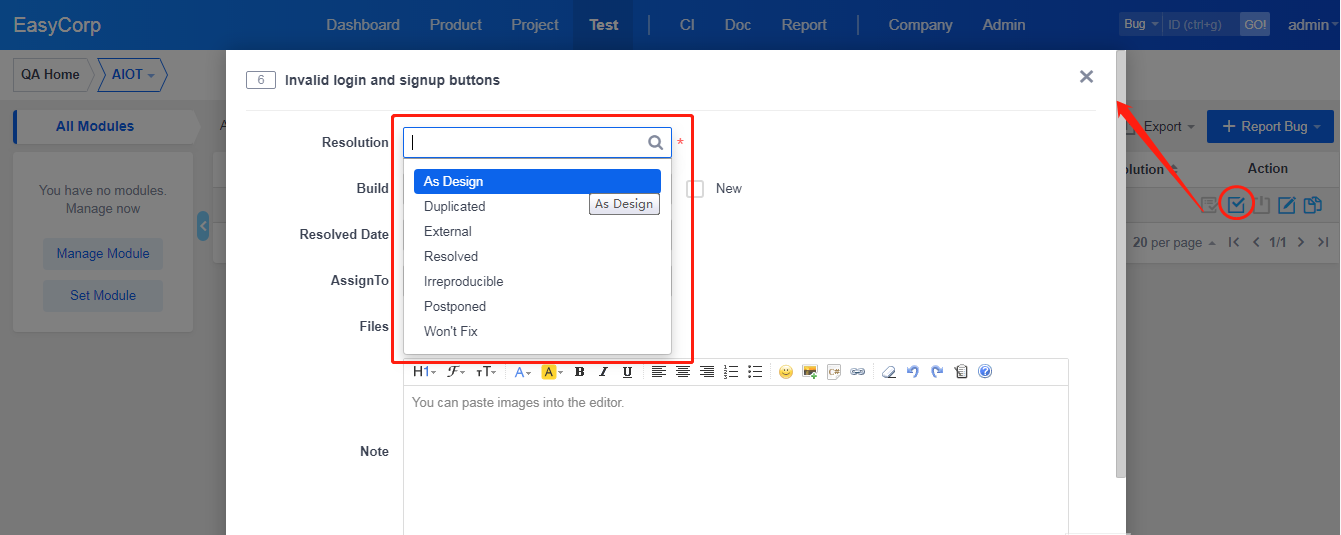Click the eraser clear formatting icon
1341x535 pixels.
point(889,372)
